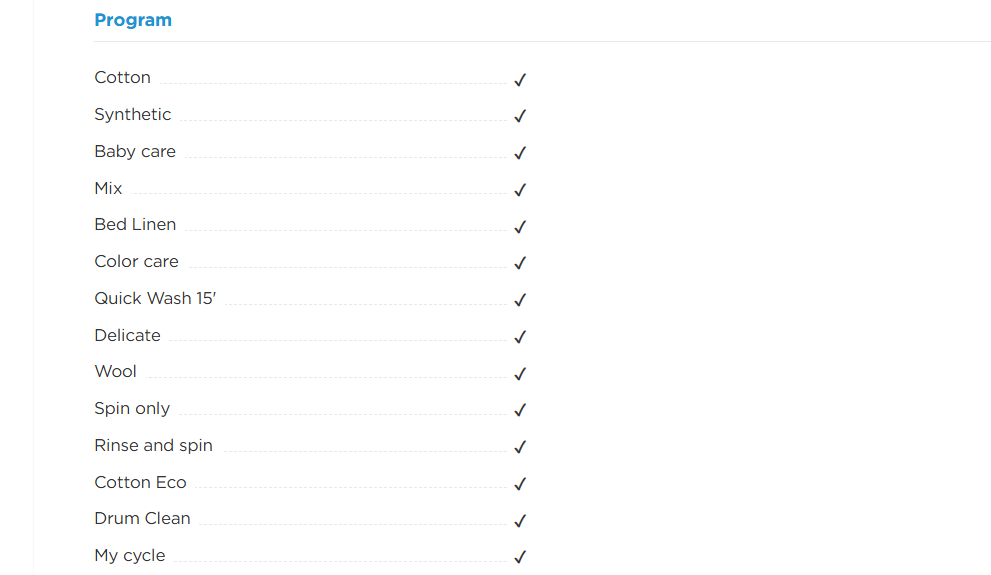Viewport: 991px width, 575px height.
Task: Click the checkmark beside Drum Clean
Action: click(520, 521)
